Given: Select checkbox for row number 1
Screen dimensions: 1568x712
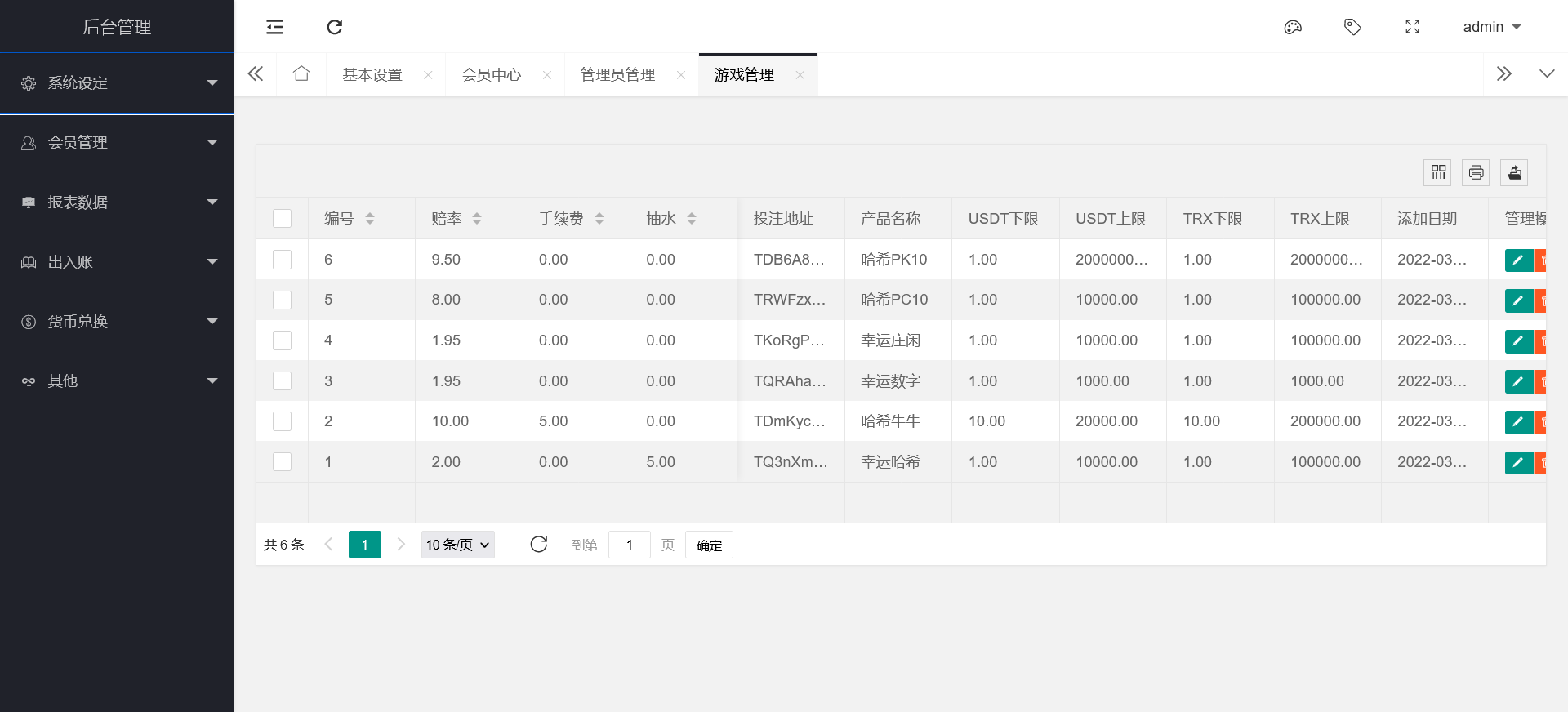Looking at the screenshot, I should click(282, 462).
